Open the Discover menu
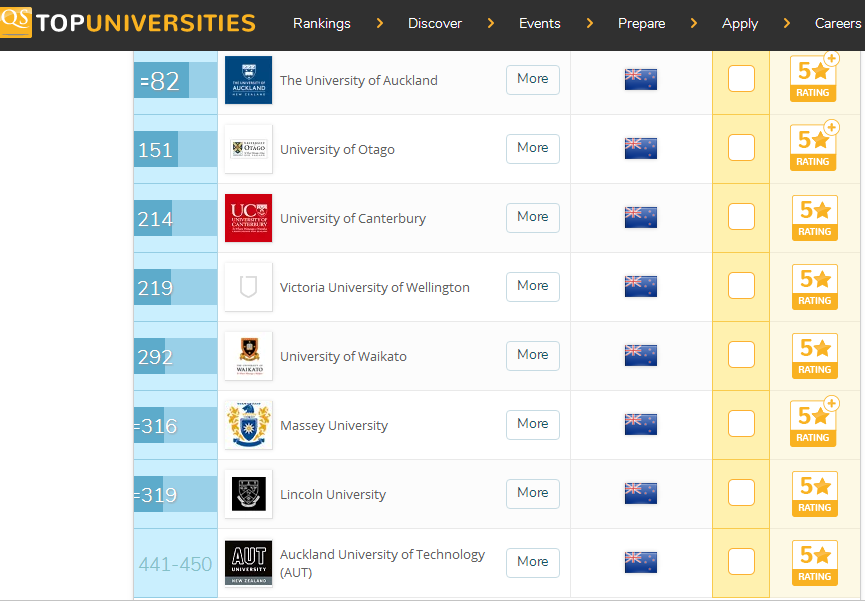Screen dimensions: 865x601 [x=434, y=23]
